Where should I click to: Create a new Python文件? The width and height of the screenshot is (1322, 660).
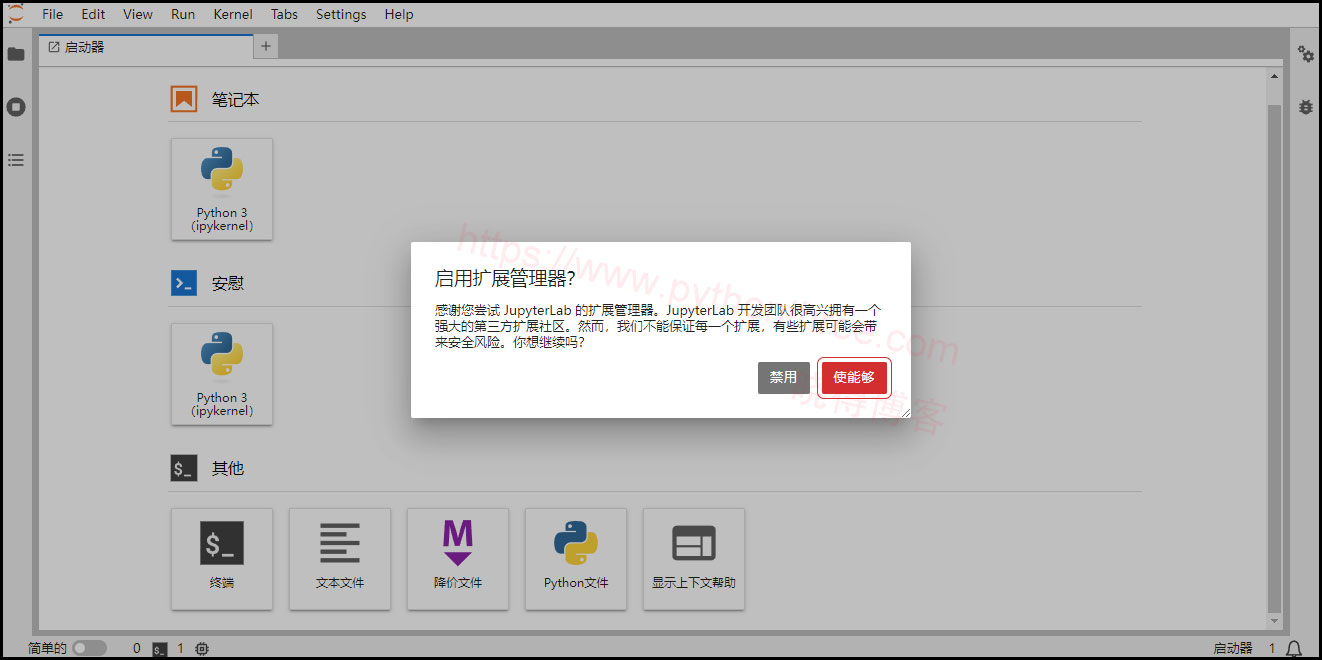576,559
